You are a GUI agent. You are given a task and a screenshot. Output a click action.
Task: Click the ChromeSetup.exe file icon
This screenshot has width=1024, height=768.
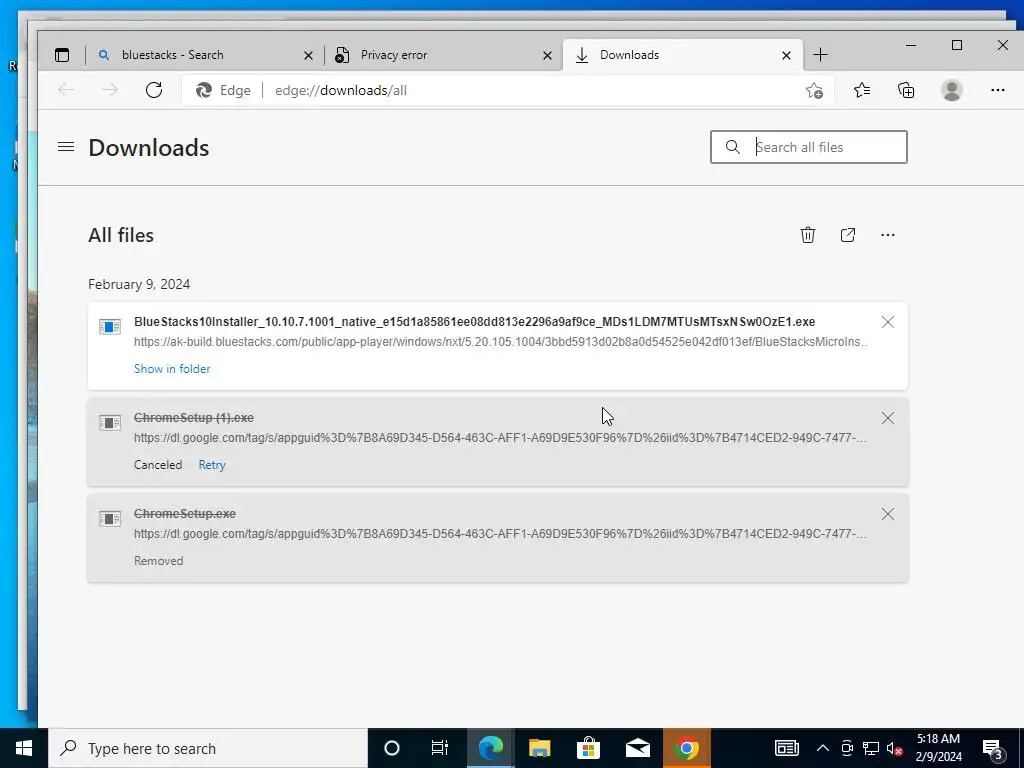[110, 519]
